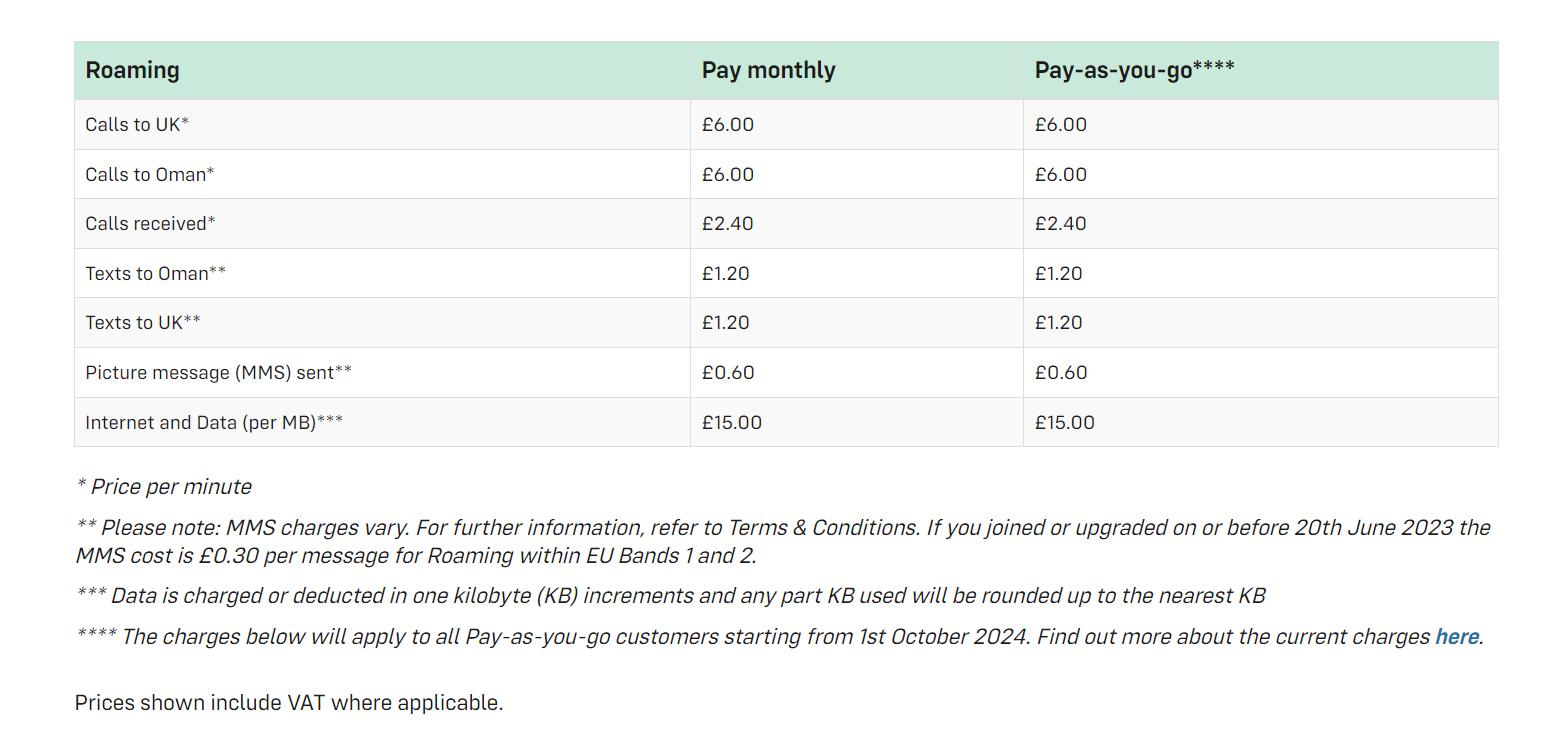This screenshot has width=1566, height=730.
Task: Select the Picture message (MMS) sent label
Action: pos(218,373)
